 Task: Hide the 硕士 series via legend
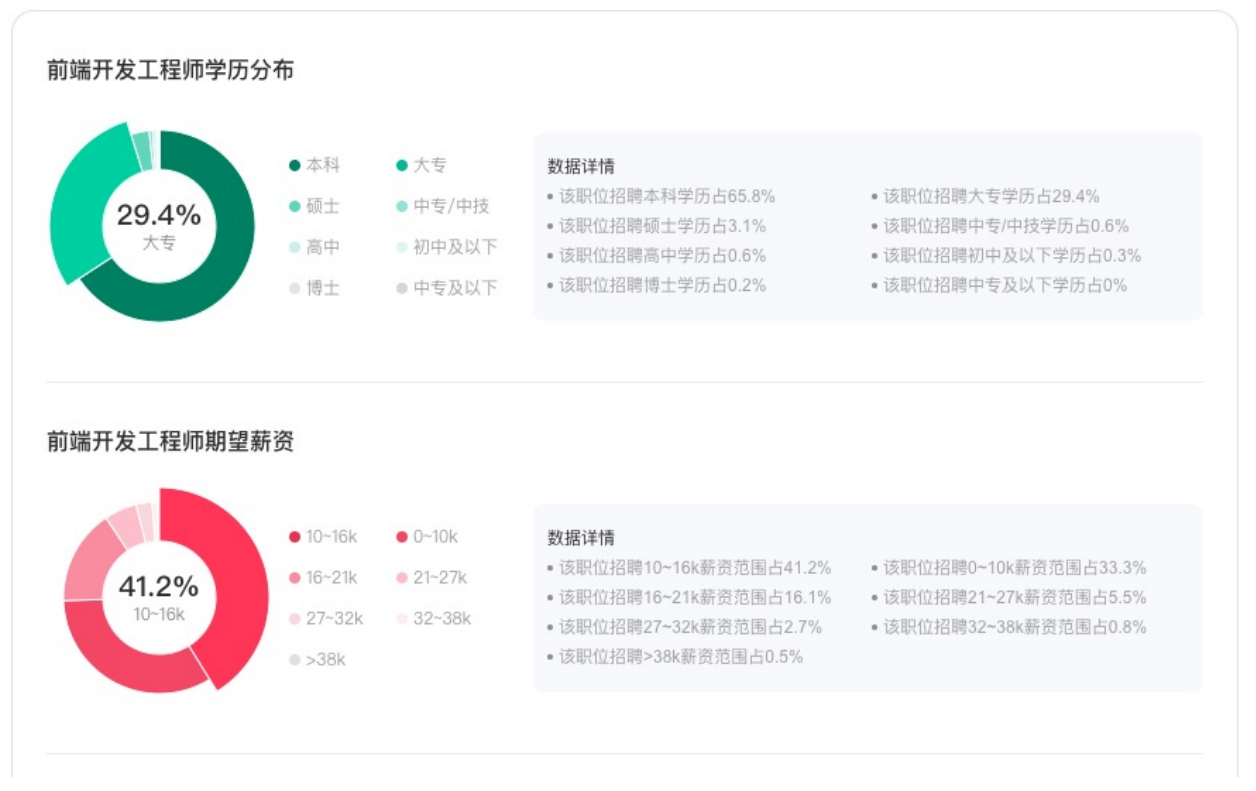[313, 206]
